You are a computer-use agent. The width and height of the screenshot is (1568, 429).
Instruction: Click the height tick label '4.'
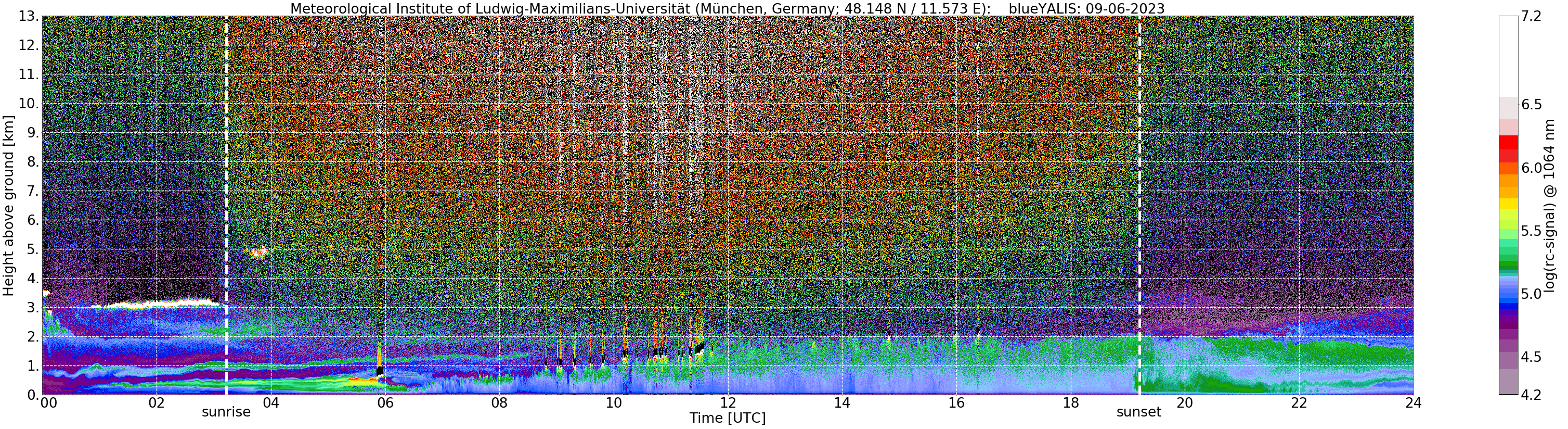click(x=32, y=279)
